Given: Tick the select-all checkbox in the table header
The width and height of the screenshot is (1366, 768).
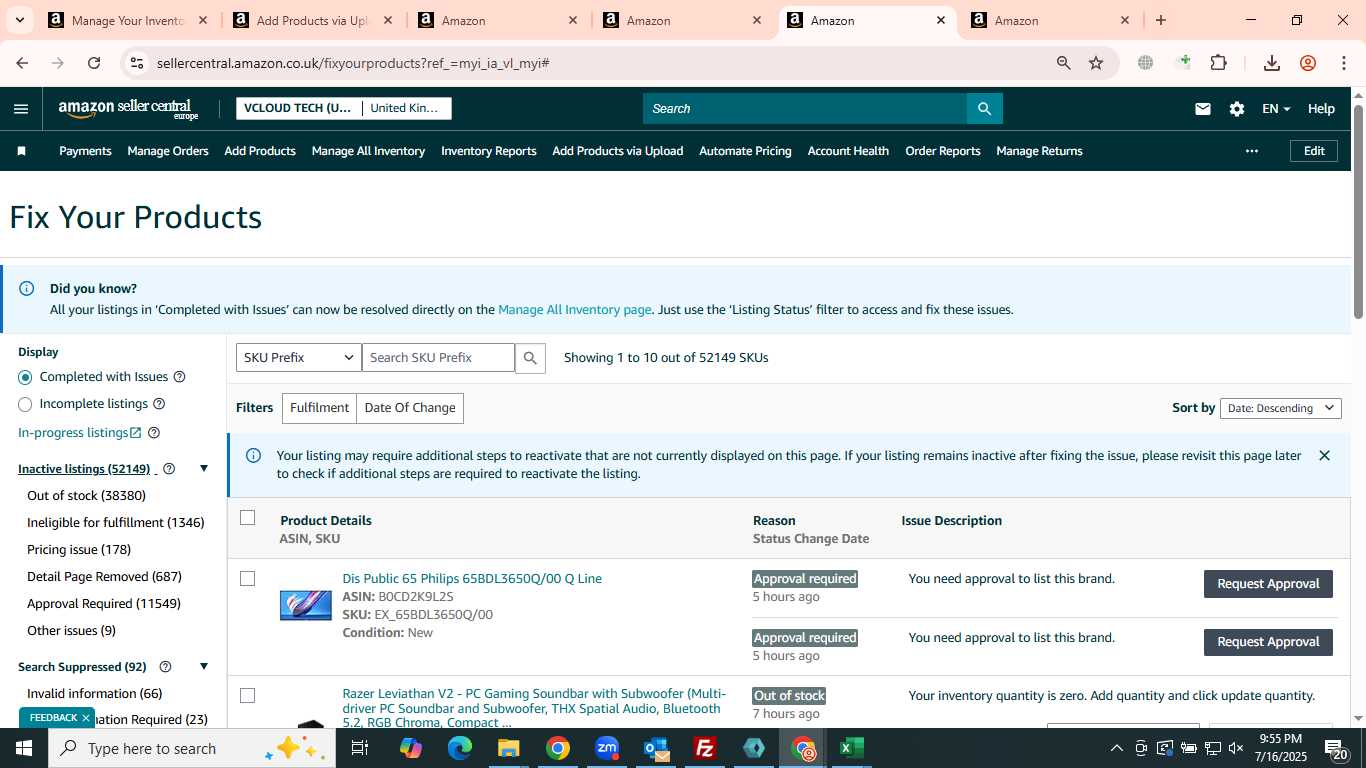Looking at the screenshot, I should click(248, 518).
